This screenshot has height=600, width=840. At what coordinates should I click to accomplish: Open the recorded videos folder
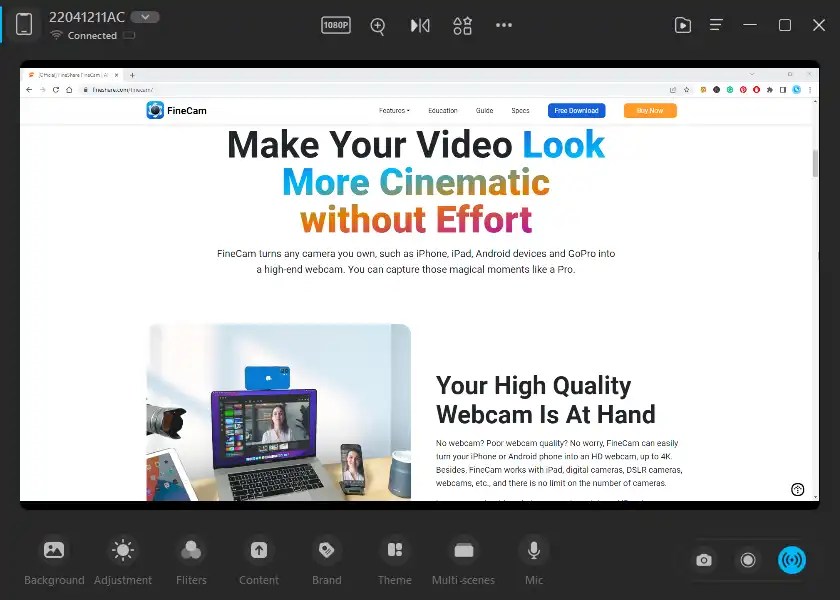point(683,25)
